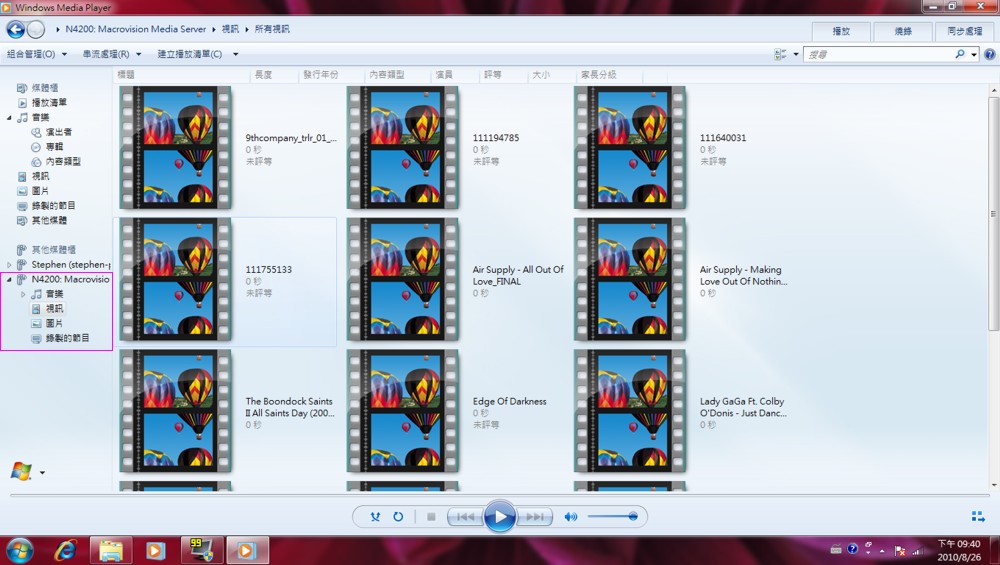The height and width of the screenshot is (565, 1000).
Task: Mute the volume speaker icon
Action: pos(570,517)
